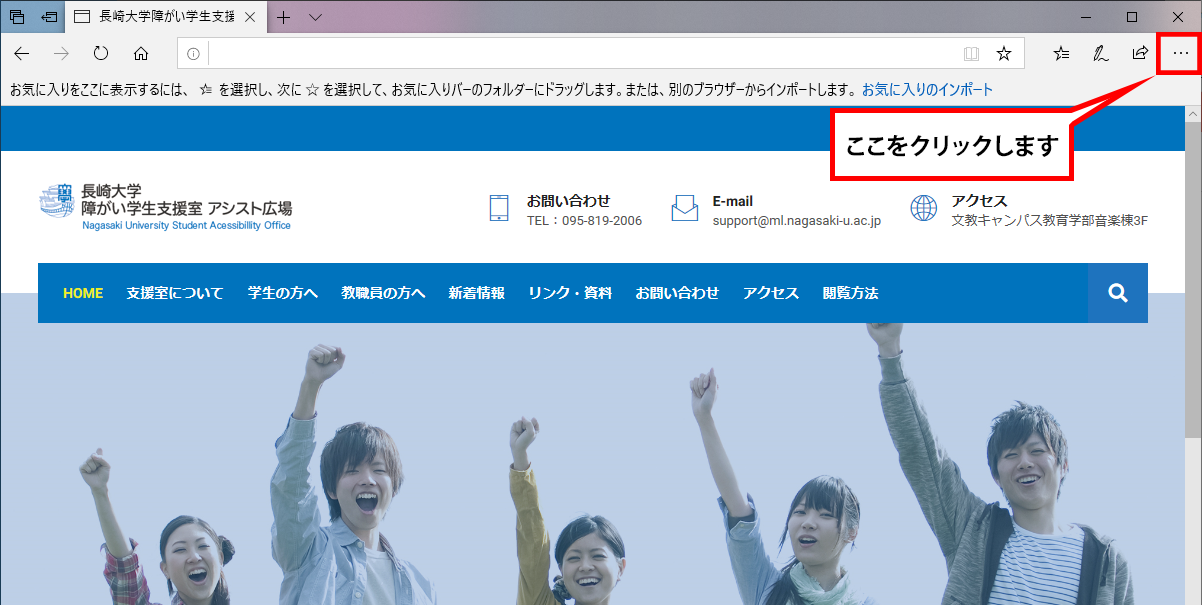This screenshot has width=1202, height=605.
Task: Go to the browser home page icon
Action: [141, 53]
